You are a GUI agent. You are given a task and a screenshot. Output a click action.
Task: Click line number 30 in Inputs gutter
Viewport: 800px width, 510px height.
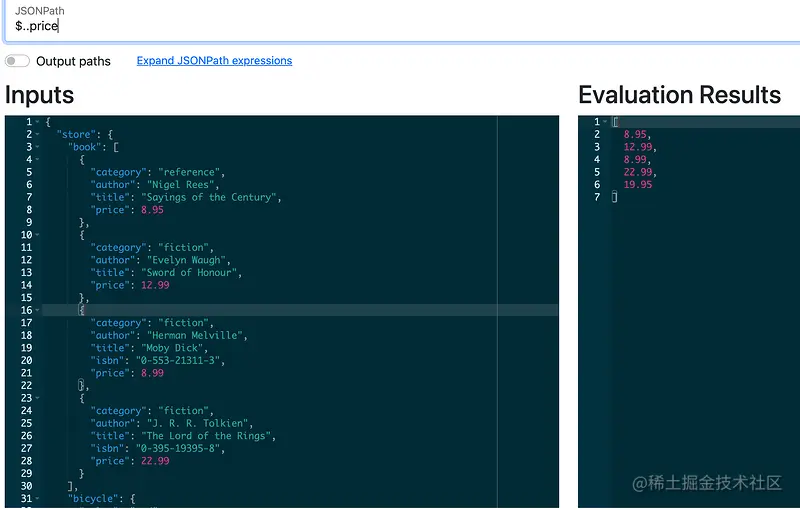pyautogui.click(x=27, y=486)
